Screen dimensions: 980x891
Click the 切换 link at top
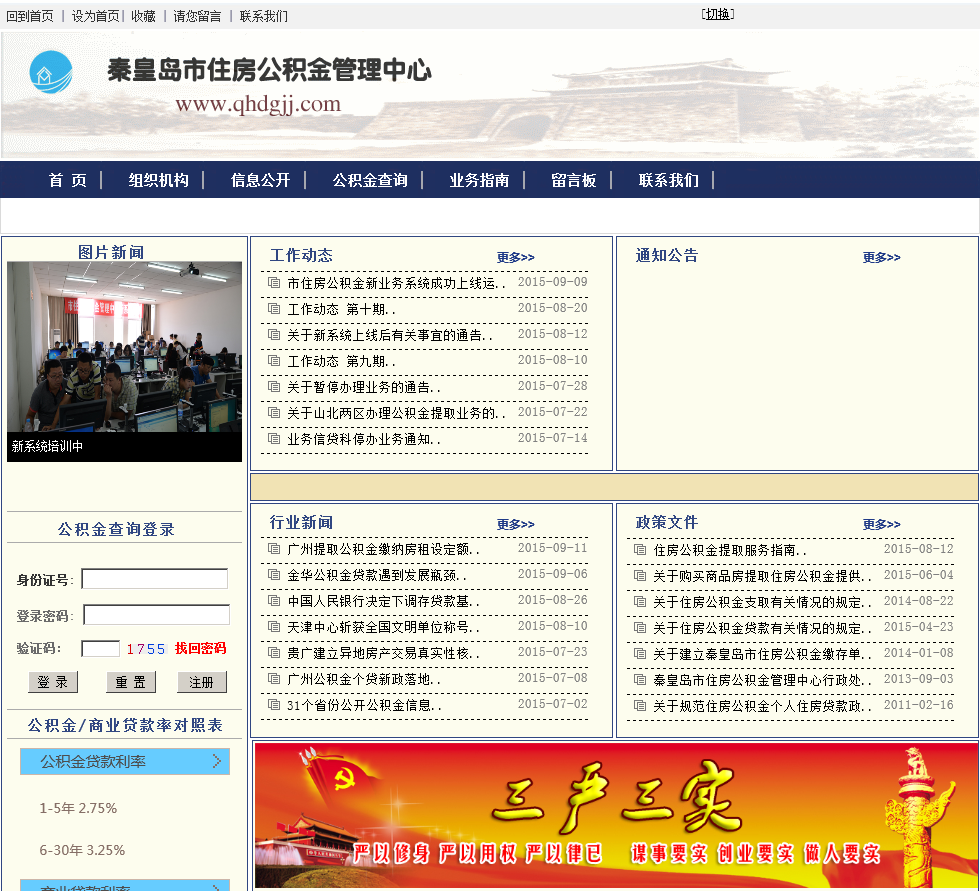pos(718,14)
